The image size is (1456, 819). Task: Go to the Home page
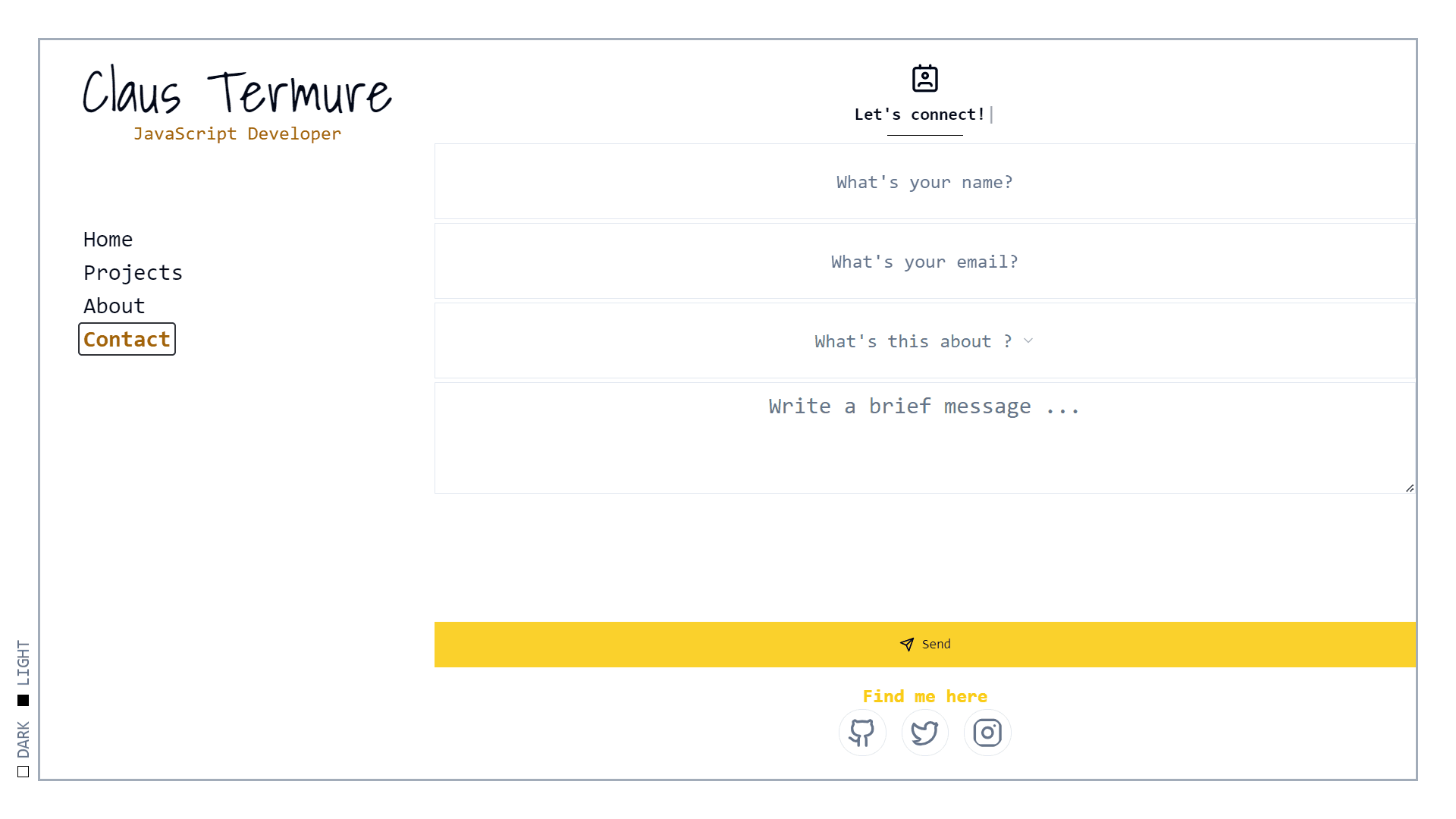[108, 240]
